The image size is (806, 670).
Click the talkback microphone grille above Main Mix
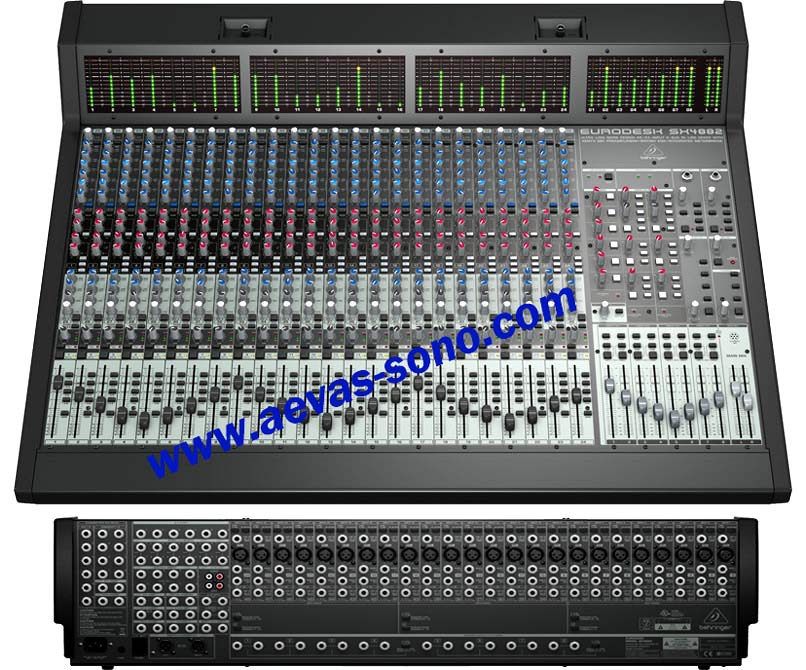click(734, 337)
